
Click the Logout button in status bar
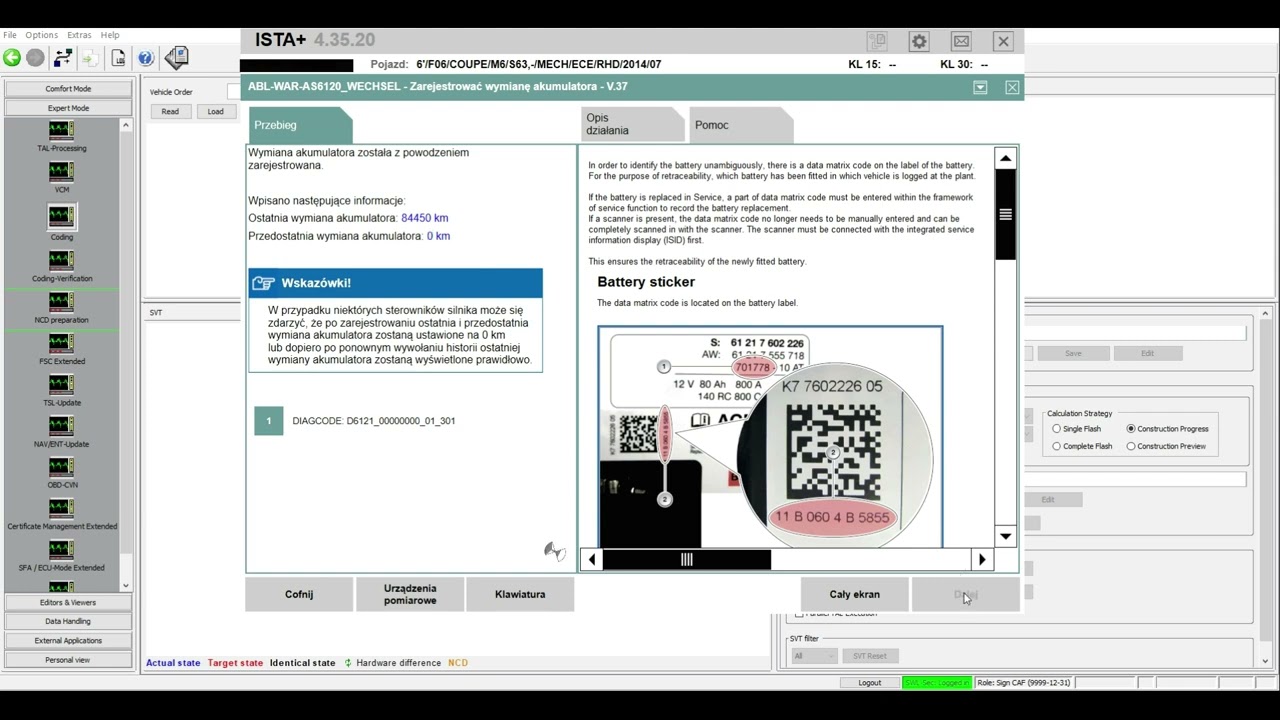pyautogui.click(x=870, y=683)
